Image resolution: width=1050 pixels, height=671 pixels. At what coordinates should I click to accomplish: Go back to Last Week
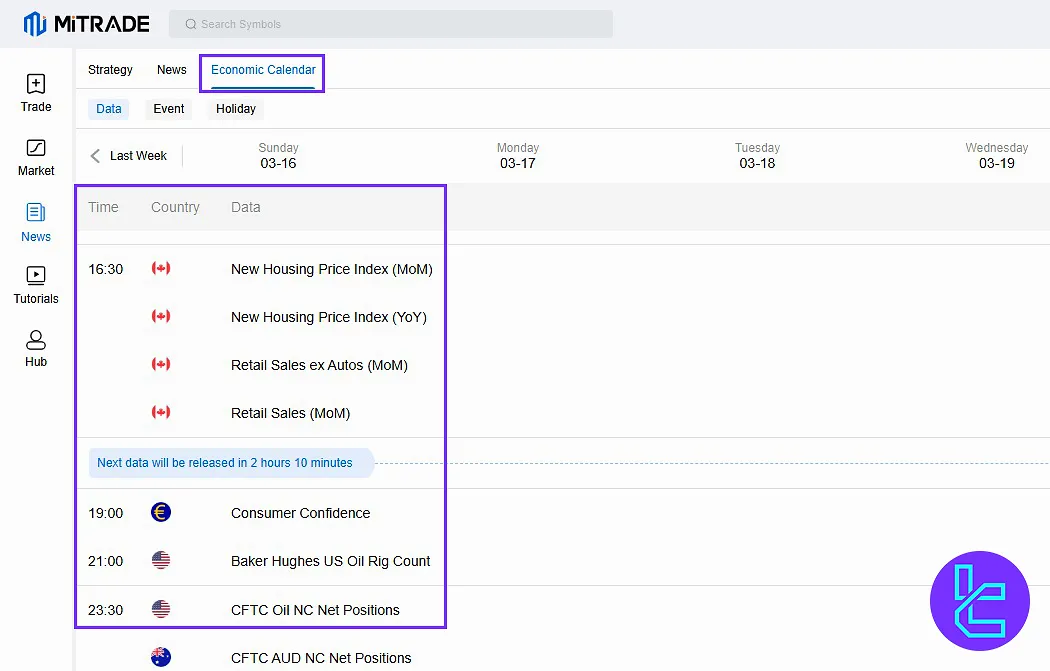[x=129, y=156]
